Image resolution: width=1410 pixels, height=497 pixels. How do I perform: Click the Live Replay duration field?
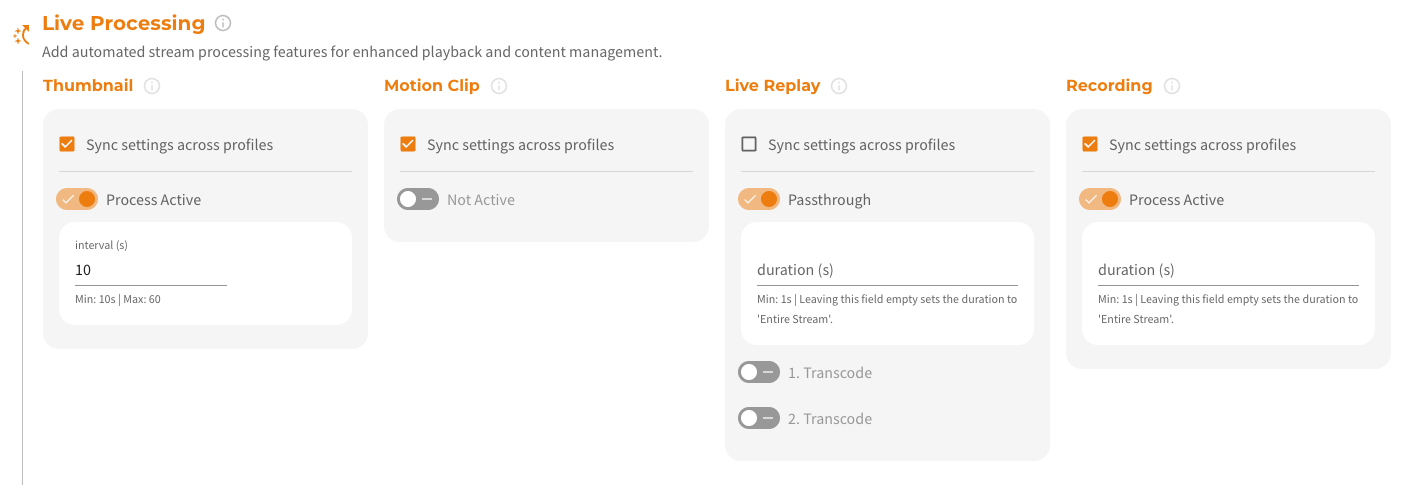(886, 270)
